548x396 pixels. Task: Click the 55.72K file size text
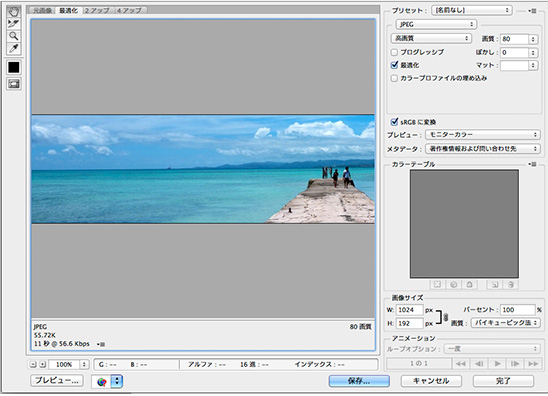pyautogui.click(x=44, y=335)
